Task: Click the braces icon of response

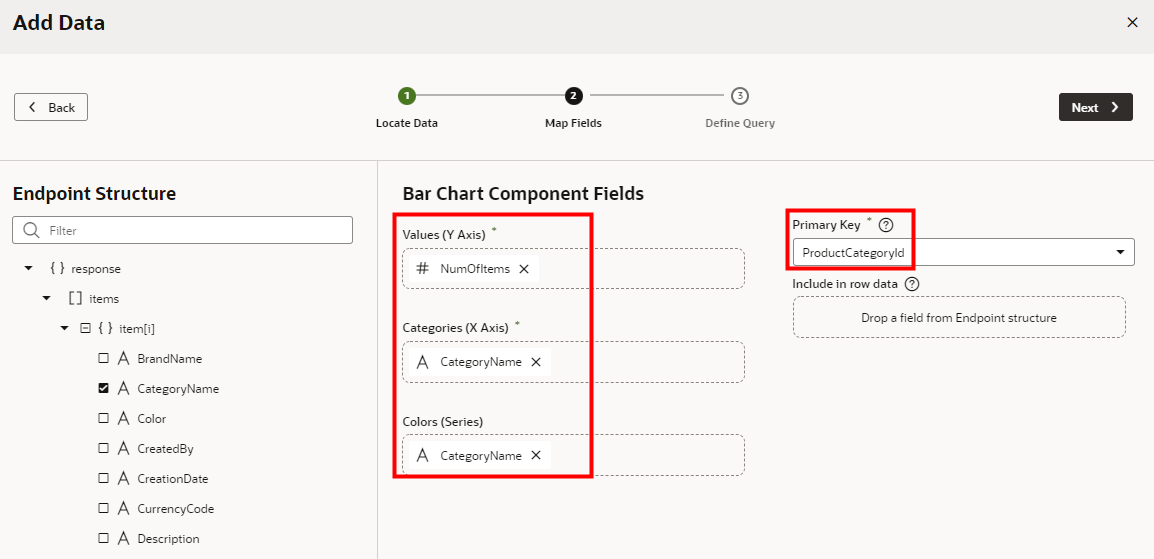Action: pos(57,268)
